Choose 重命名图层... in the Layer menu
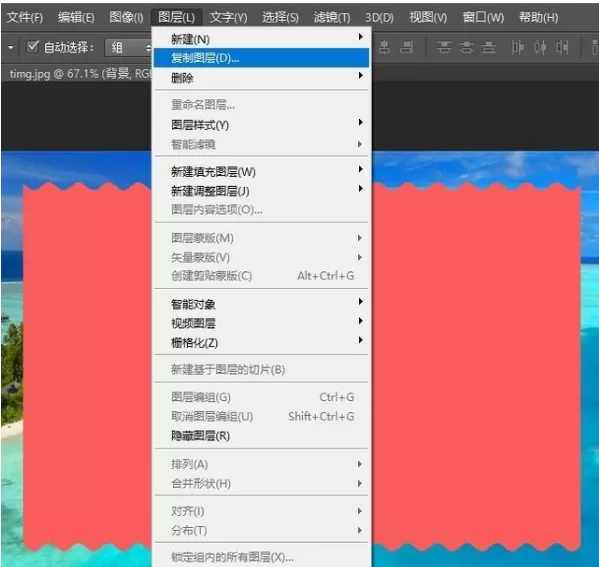 tap(261, 104)
